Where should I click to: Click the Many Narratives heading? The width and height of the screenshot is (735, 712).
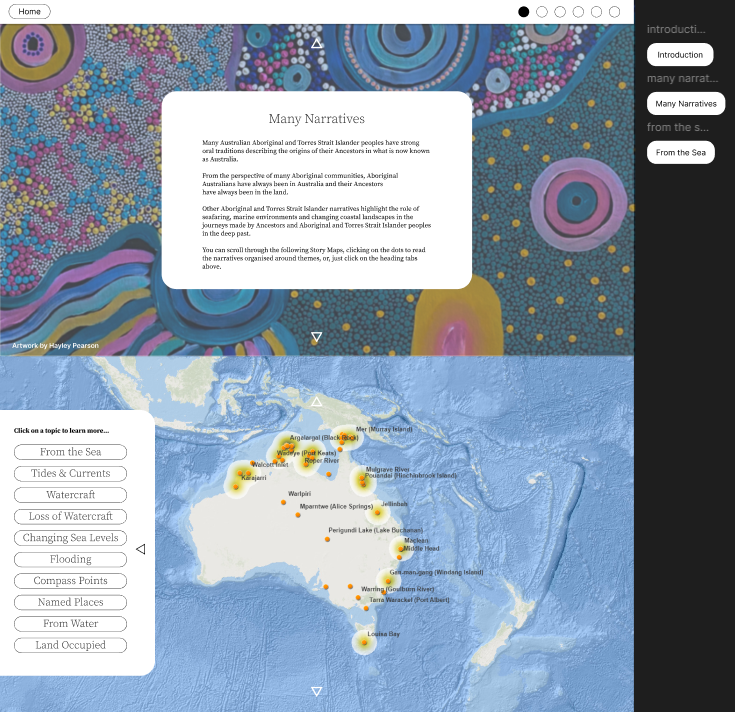pyautogui.click(x=316, y=119)
